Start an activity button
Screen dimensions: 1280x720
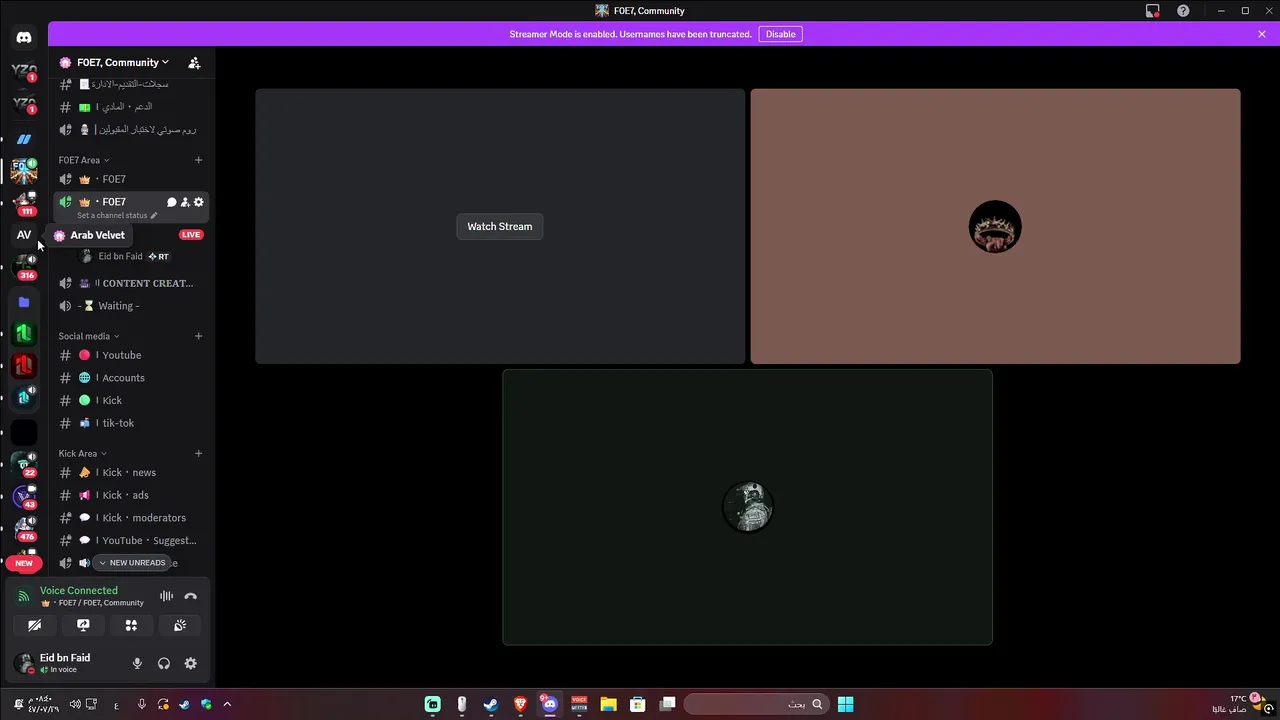point(131,625)
